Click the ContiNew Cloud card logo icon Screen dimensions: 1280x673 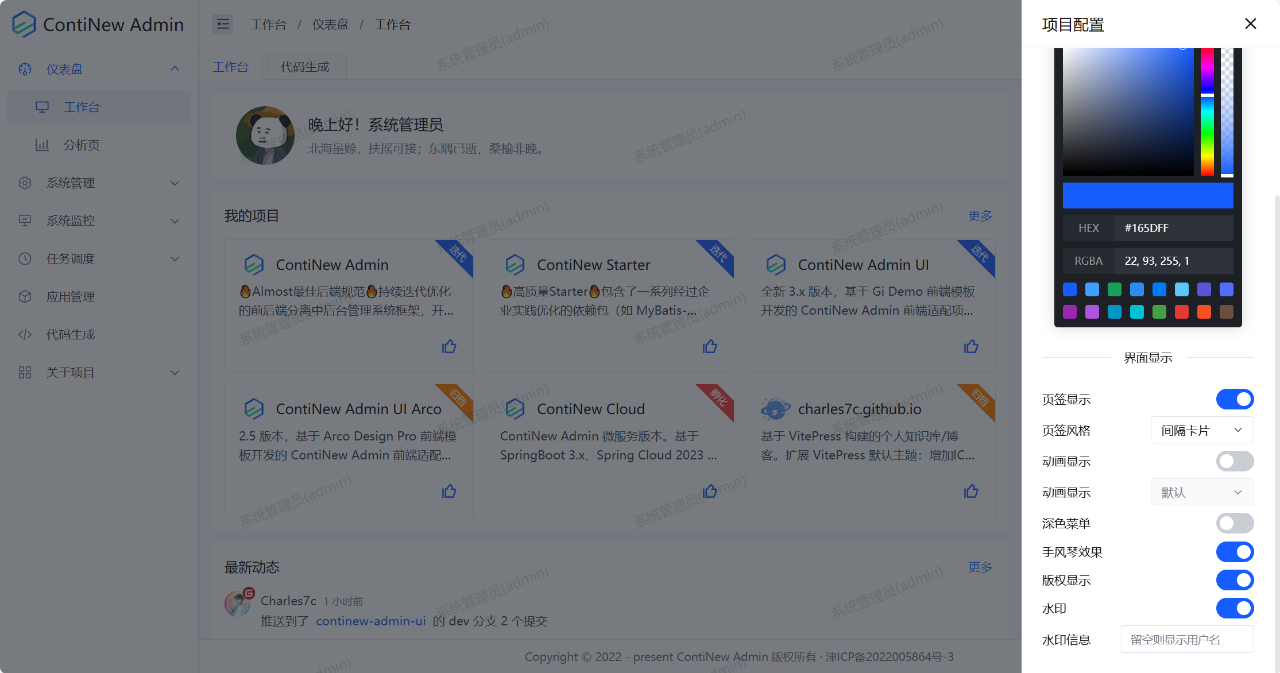(x=515, y=409)
